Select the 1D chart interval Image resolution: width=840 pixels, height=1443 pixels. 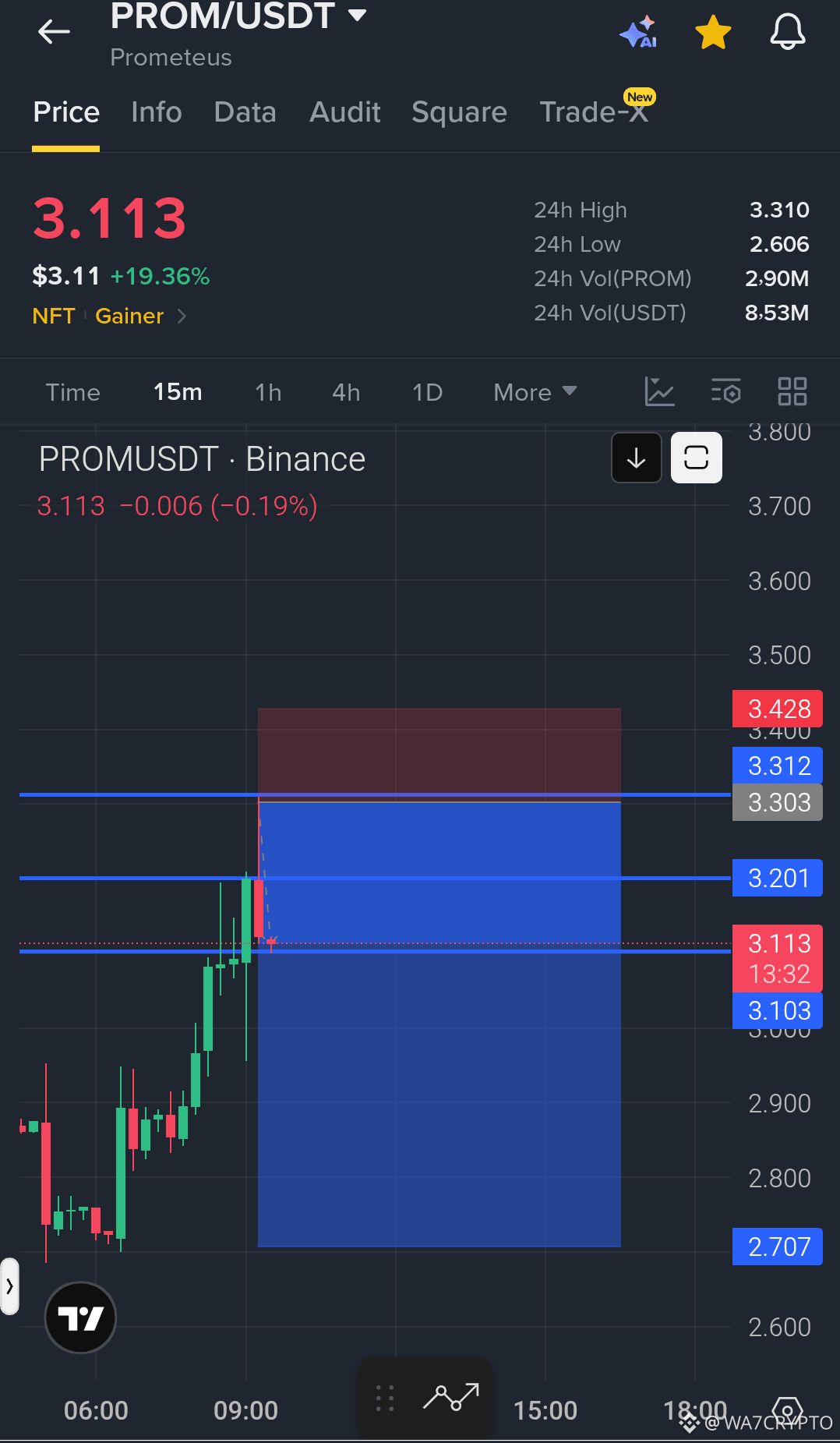click(x=427, y=392)
